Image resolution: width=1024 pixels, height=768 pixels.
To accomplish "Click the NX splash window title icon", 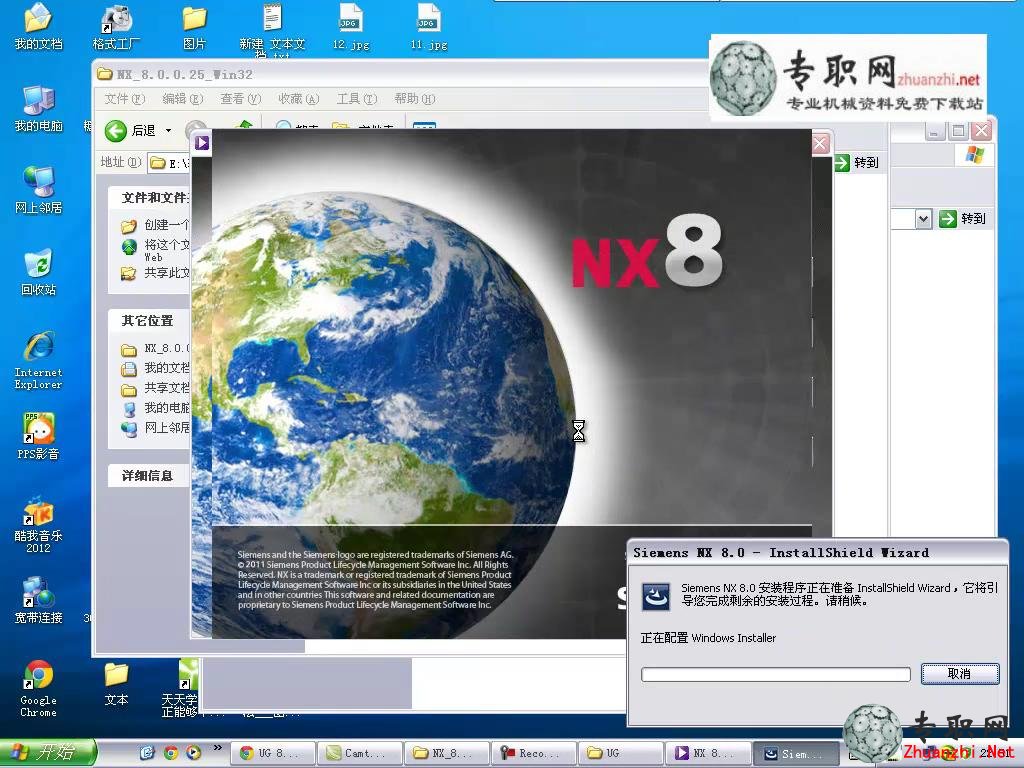I will 202,142.
